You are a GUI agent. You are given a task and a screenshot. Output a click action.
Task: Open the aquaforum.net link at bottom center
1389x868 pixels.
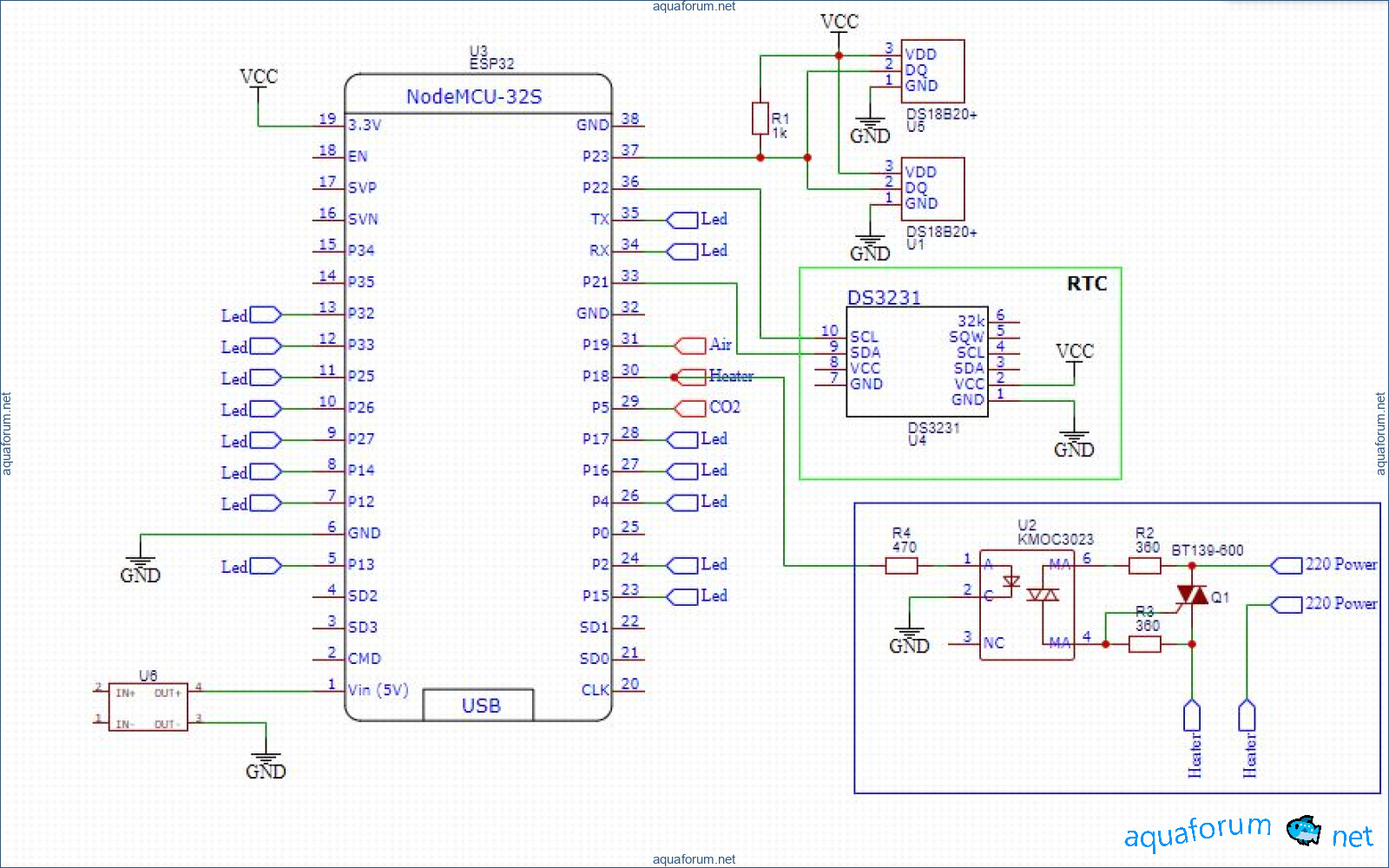click(694, 859)
